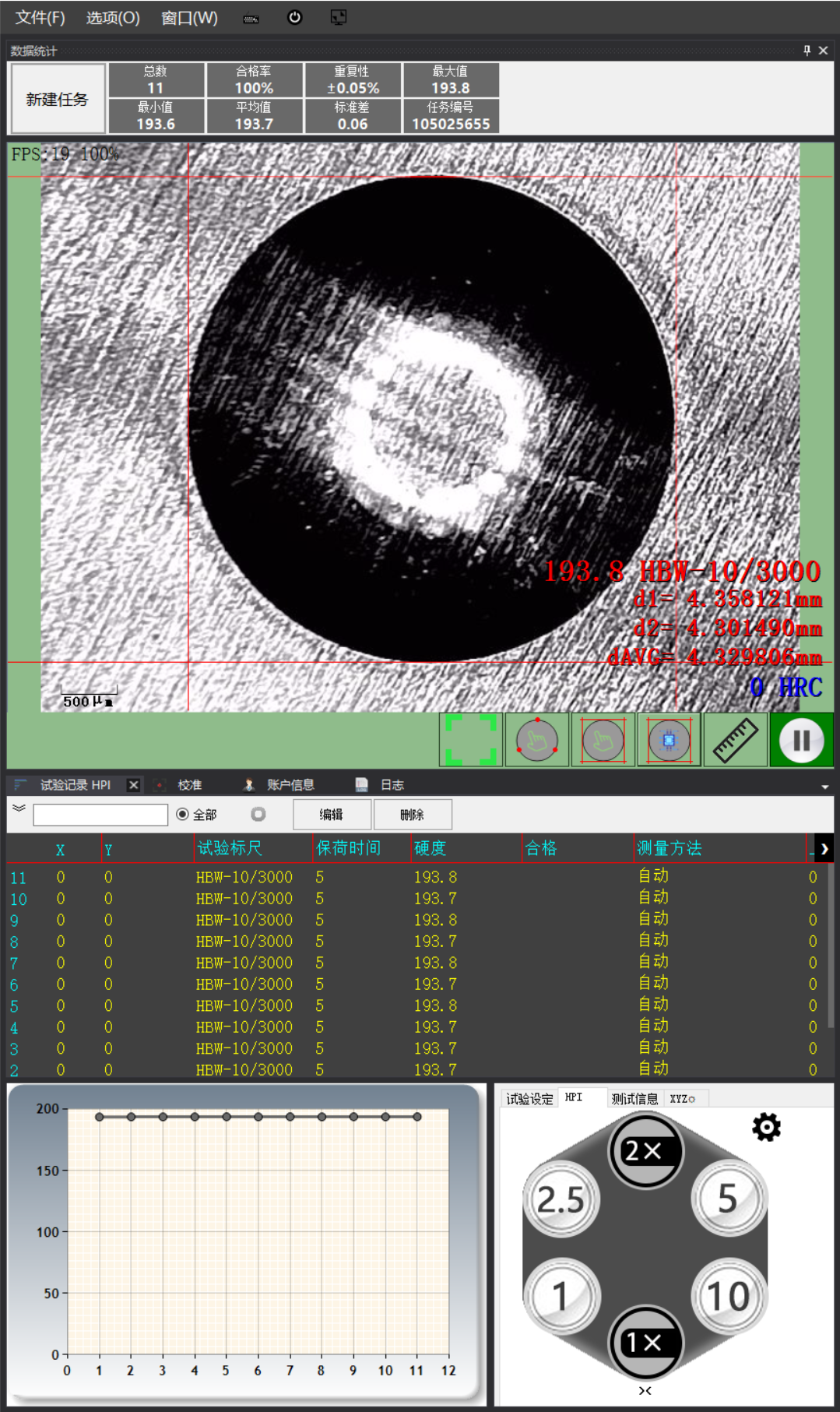Click the monitor icon in menu bar
Screen dimensions: 840x1412
[339, 17]
